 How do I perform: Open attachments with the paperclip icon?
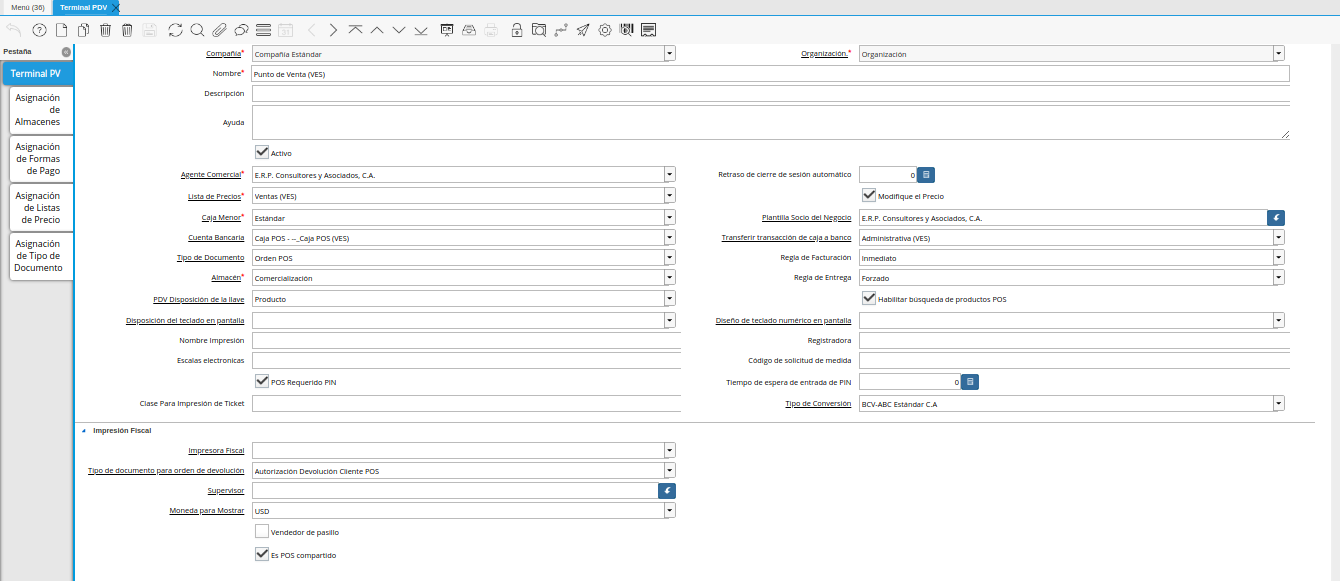pos(218,30)
